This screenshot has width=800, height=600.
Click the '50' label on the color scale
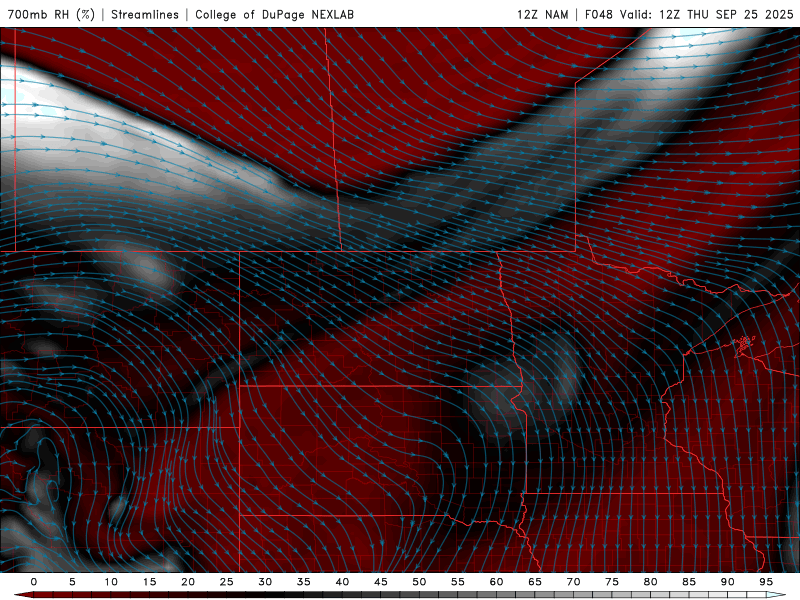click(419, 582)
